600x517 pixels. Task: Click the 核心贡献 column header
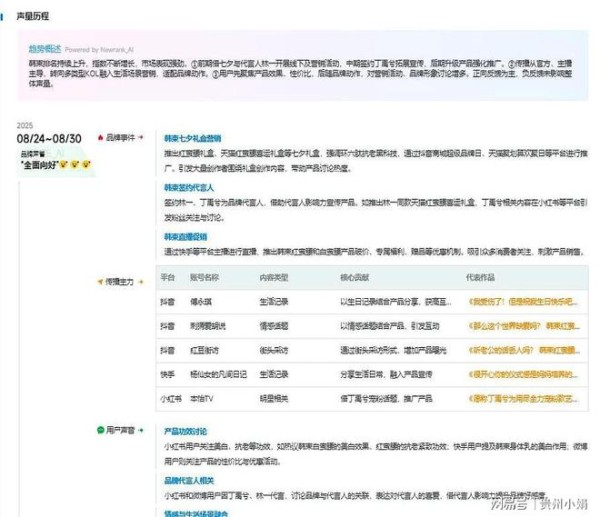coord(355,277)
